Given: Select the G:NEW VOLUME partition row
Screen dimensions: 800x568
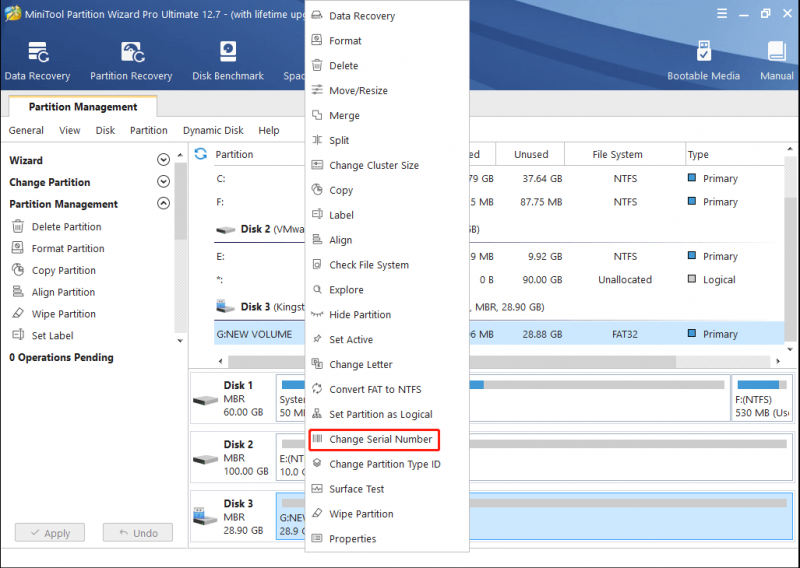Looking at the screenshot, I should (499, 334).
